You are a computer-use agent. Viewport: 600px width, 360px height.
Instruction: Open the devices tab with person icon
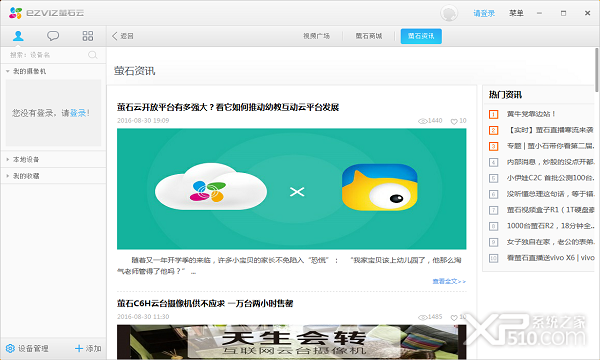click(18, 36)
